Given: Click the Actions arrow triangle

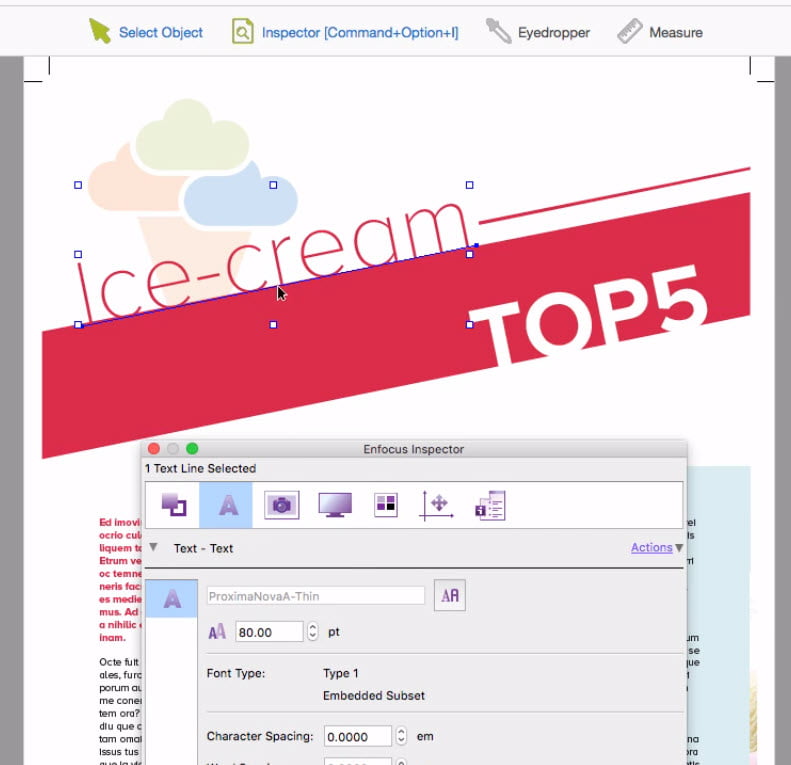Looking at the screenshot, I should point(679,548).
